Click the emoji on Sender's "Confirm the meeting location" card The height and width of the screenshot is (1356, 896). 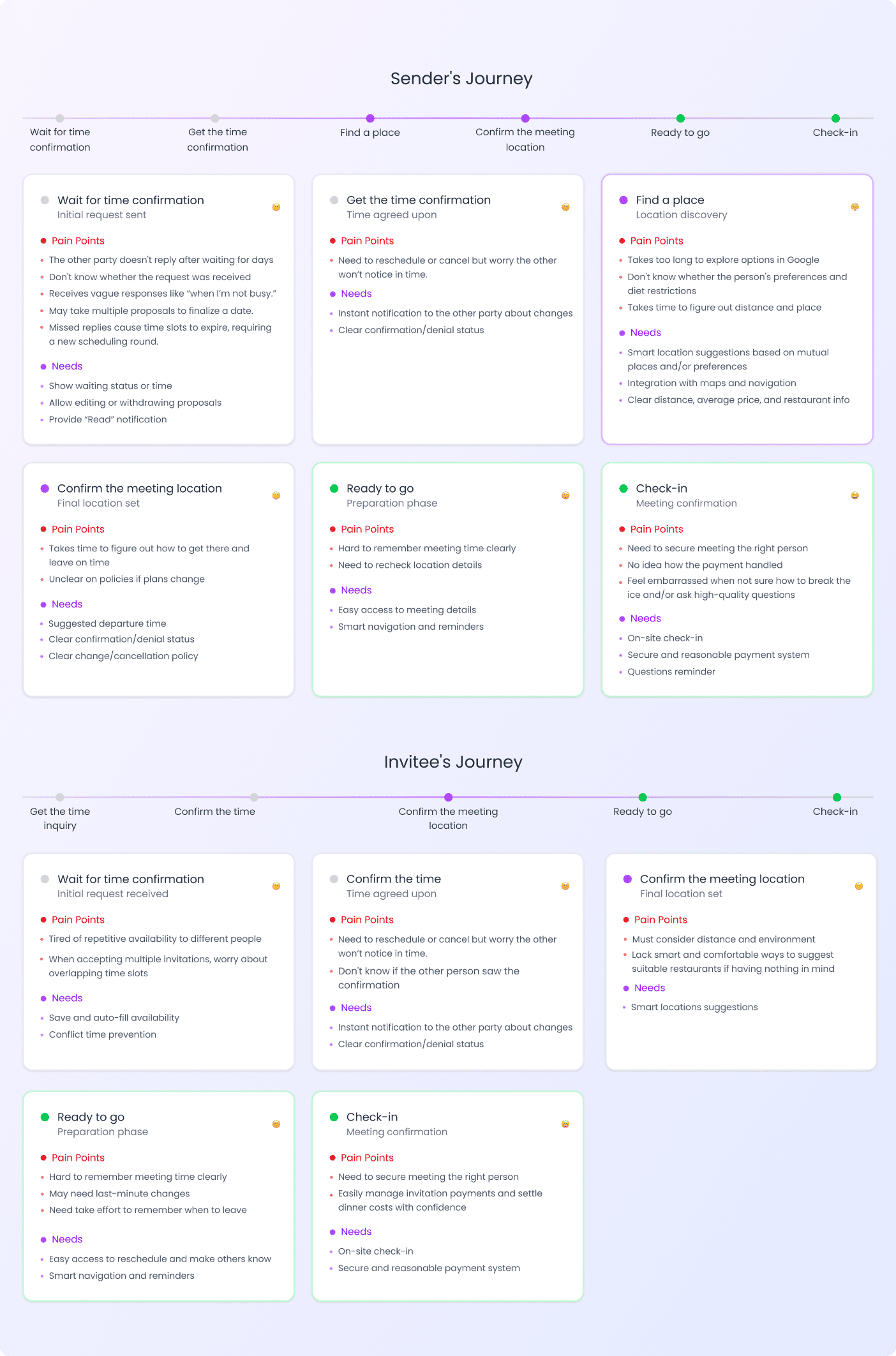coord(276,495)
